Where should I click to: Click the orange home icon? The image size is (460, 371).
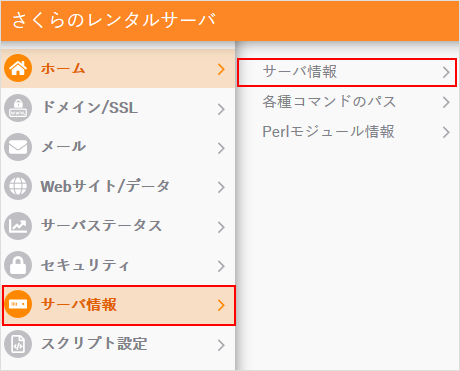click(18, 68)
